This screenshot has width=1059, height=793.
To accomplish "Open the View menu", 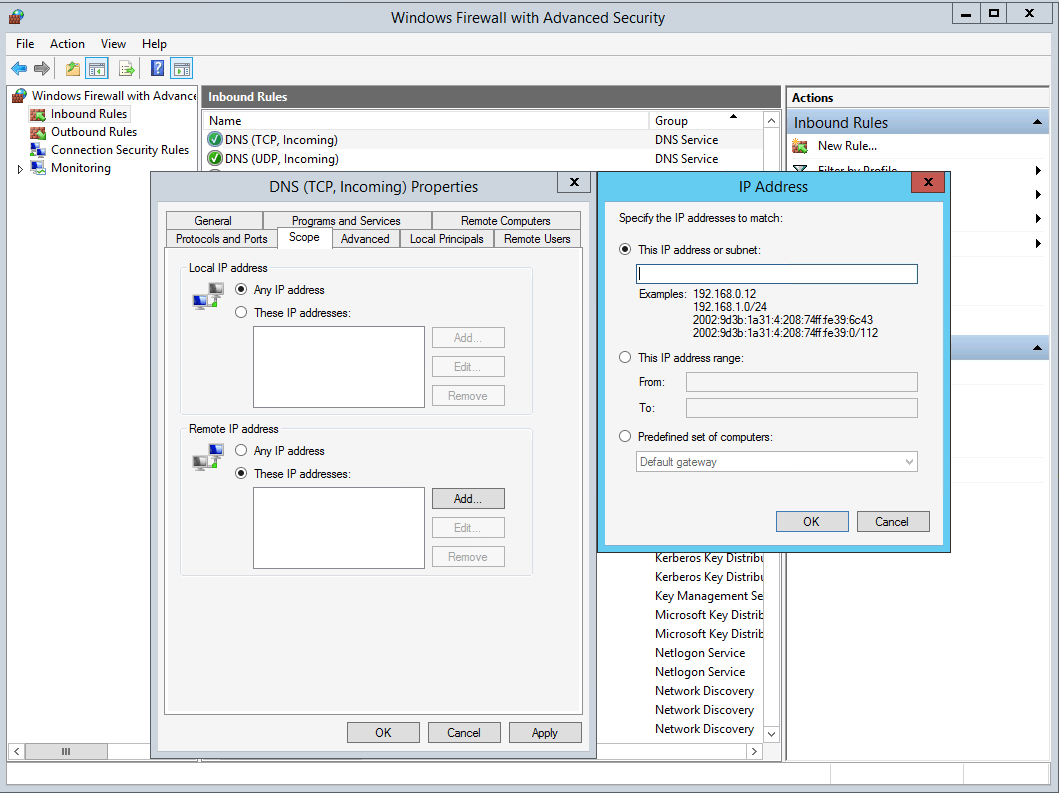I will click(x=113, y=44).
